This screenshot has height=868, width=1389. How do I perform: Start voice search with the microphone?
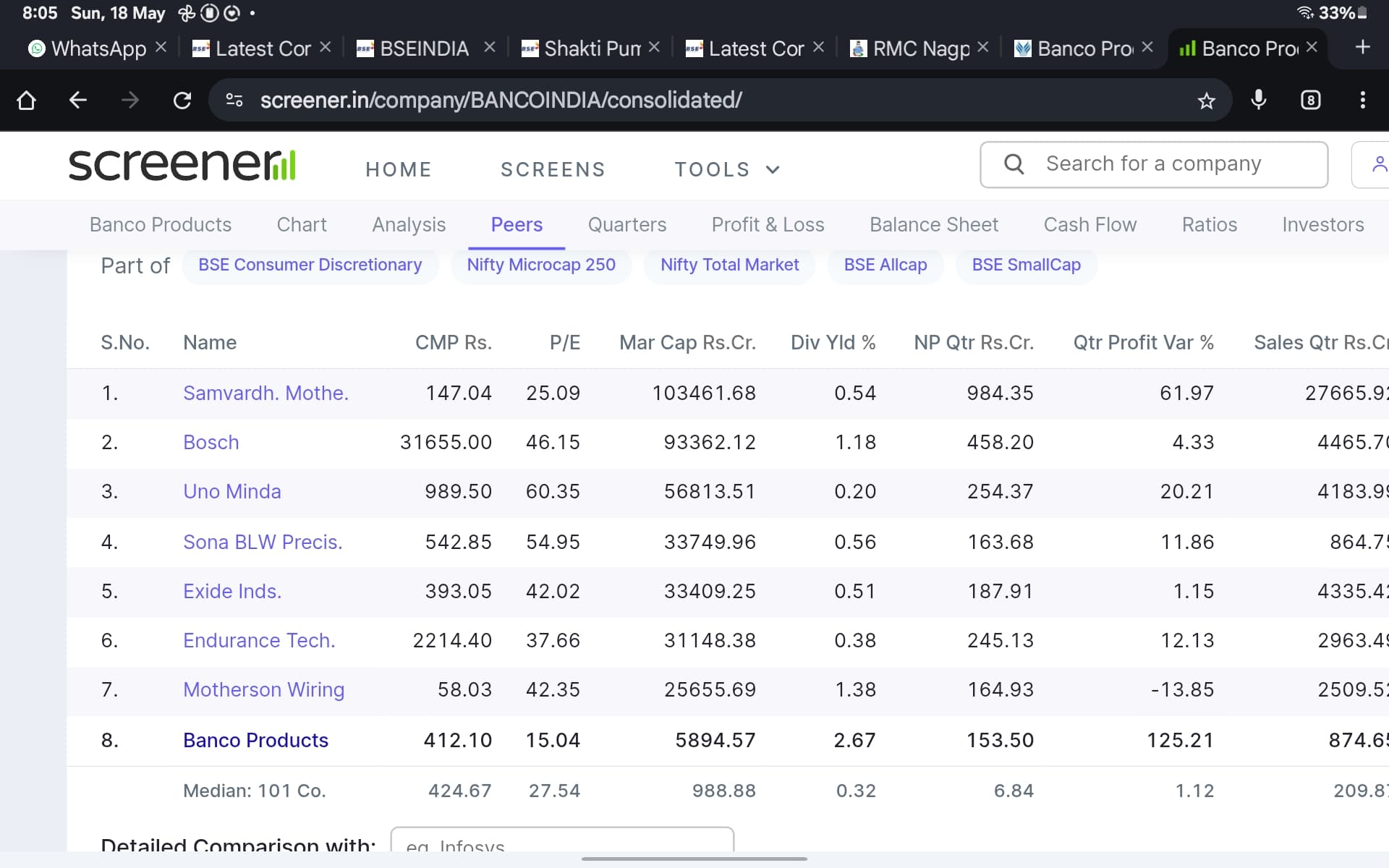(x=1259, y=100)
